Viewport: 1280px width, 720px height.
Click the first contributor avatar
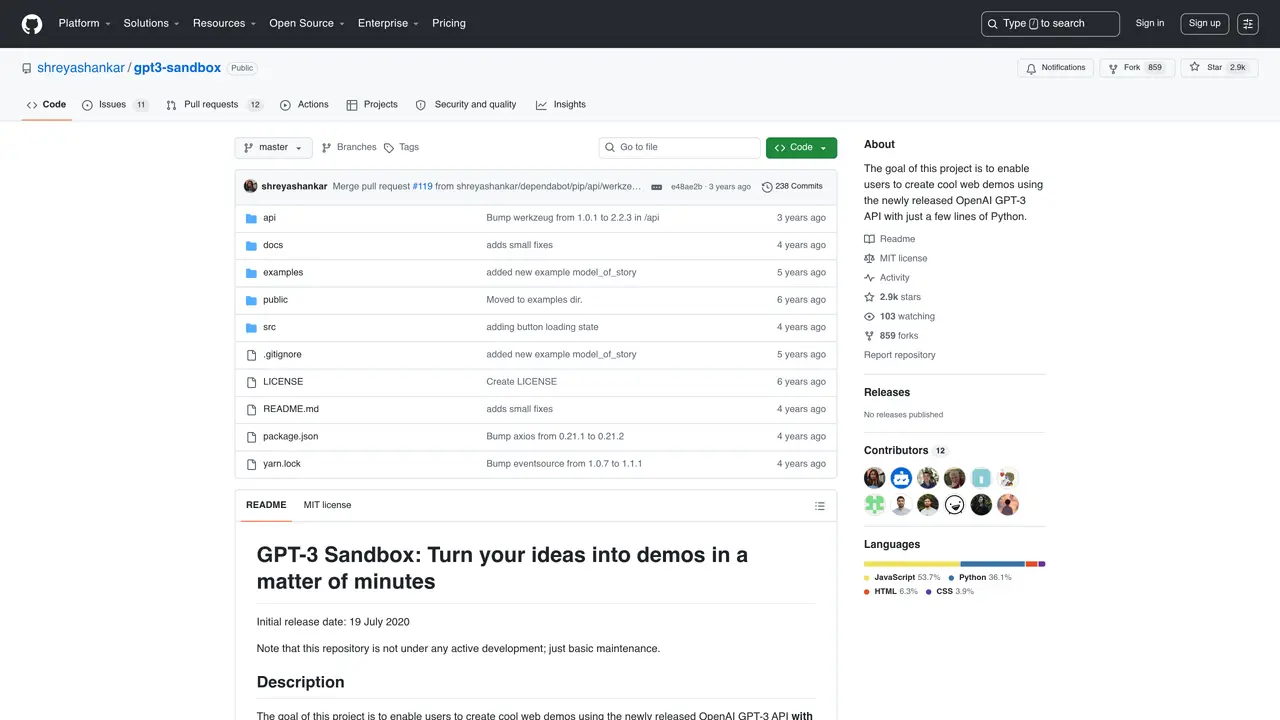[875, 478]
